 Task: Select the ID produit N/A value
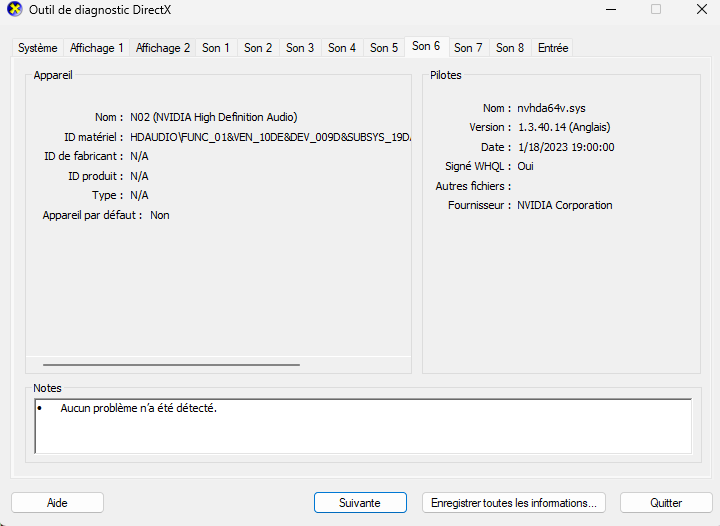[x=139, y=176]
